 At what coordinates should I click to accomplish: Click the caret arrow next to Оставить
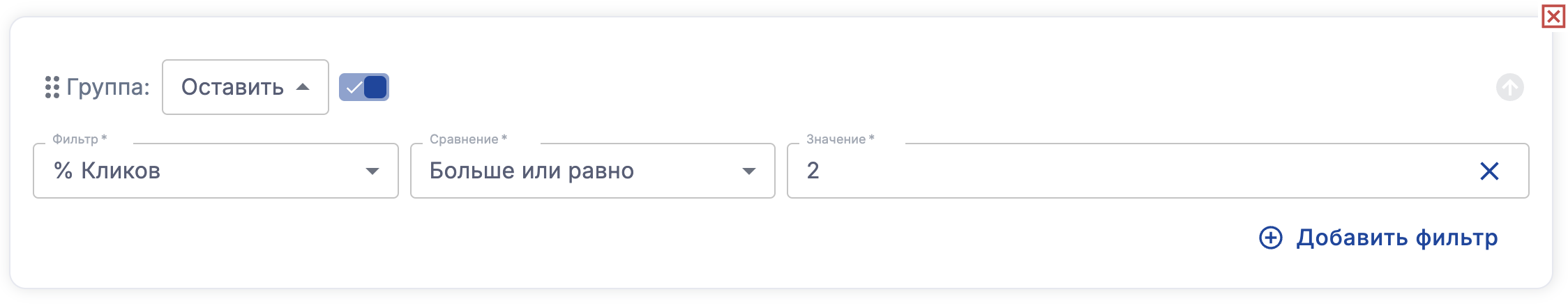pos(303,87)
